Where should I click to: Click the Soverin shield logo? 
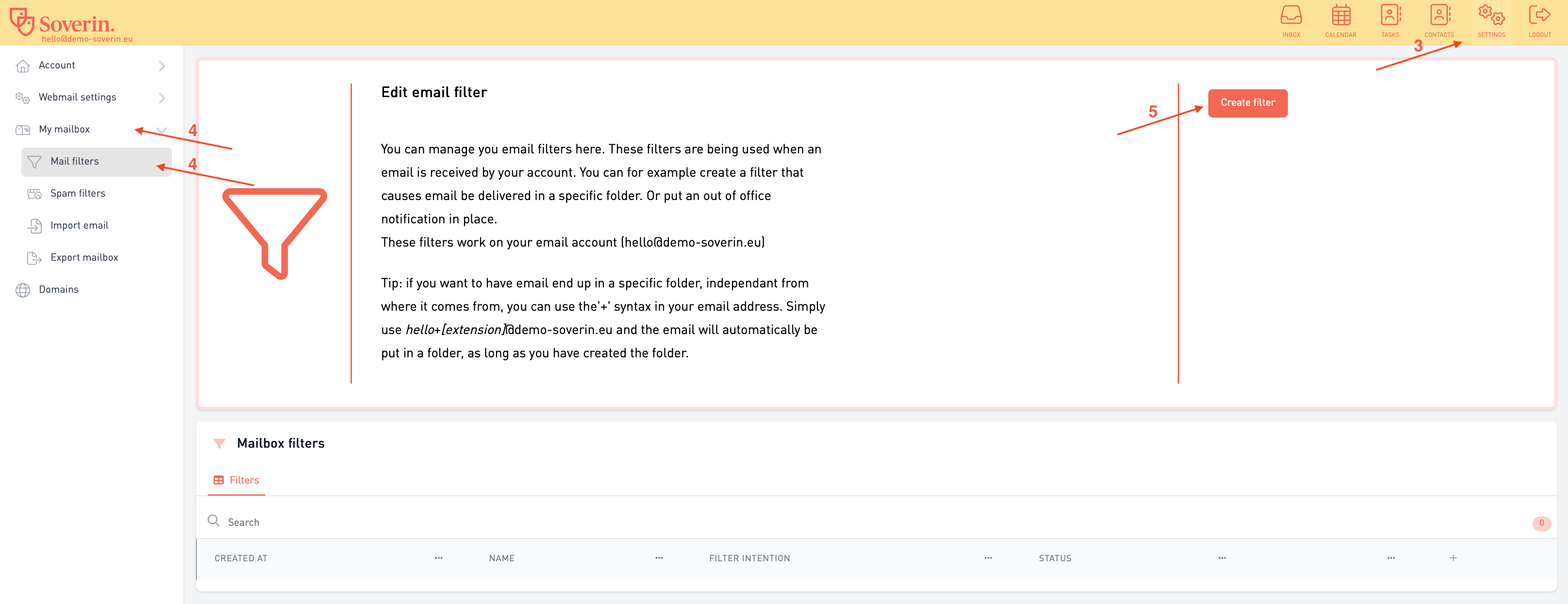[22, 21]
